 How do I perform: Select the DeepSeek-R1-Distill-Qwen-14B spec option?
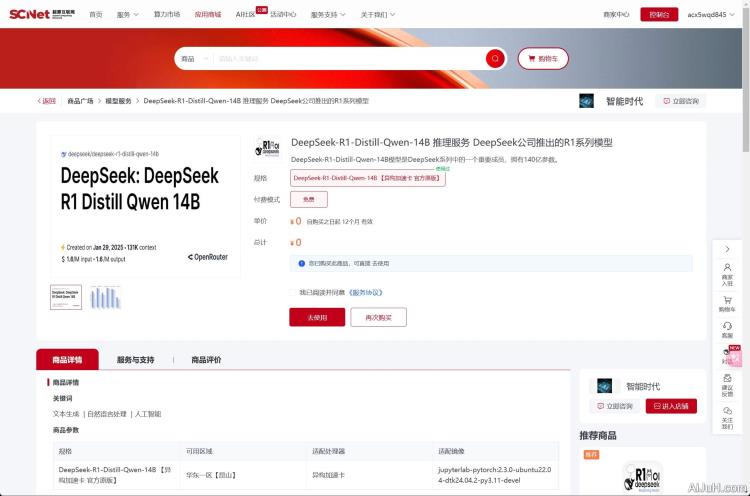pos(367,178)
